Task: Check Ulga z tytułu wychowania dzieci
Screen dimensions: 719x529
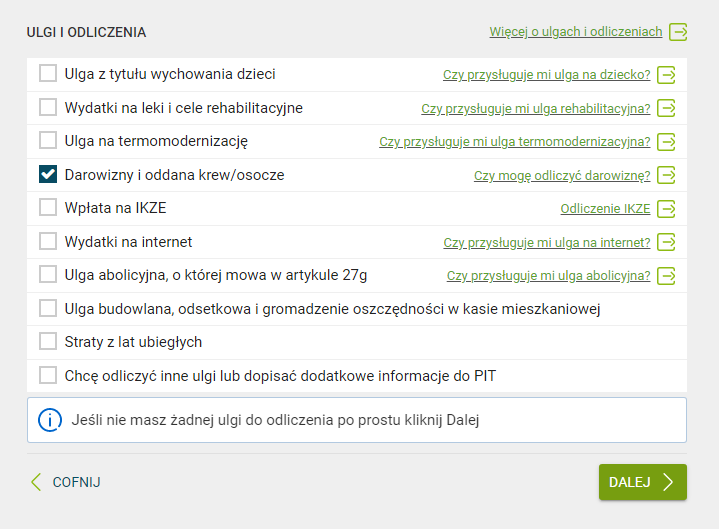Action: coord(48,73)
